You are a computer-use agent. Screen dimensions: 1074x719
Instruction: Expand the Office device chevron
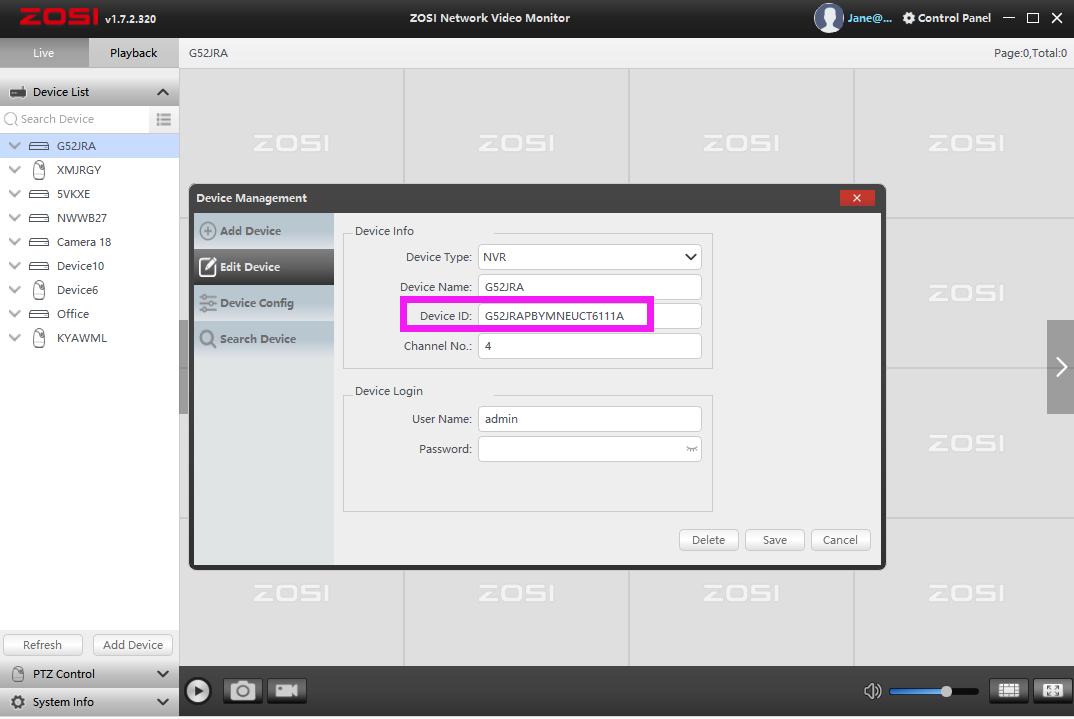tap(14, 314)
